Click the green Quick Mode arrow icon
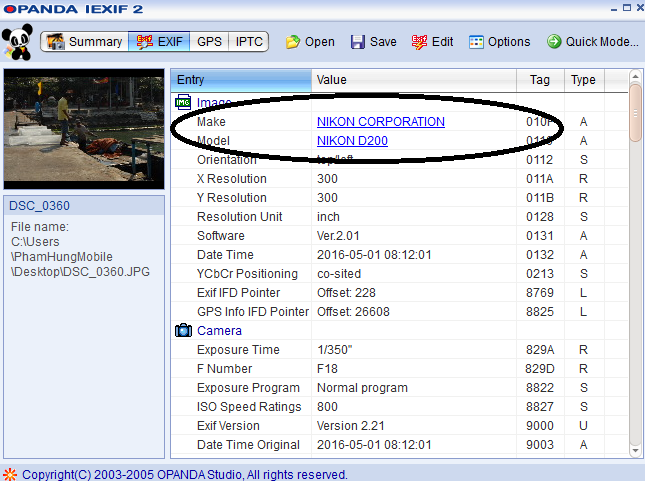 (x=554, y=41)
